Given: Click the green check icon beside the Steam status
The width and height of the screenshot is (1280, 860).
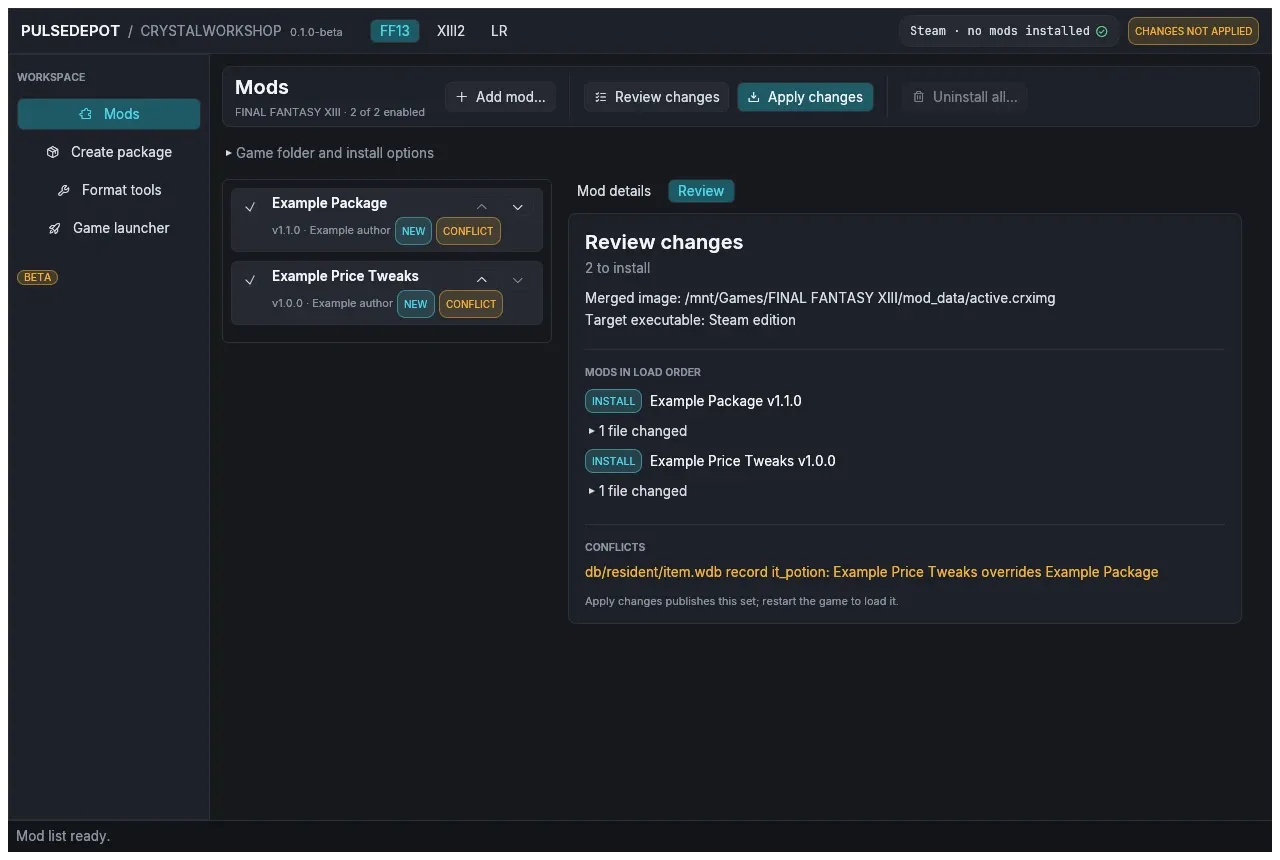Looking at the screenshot, I should click(1102, 31).
